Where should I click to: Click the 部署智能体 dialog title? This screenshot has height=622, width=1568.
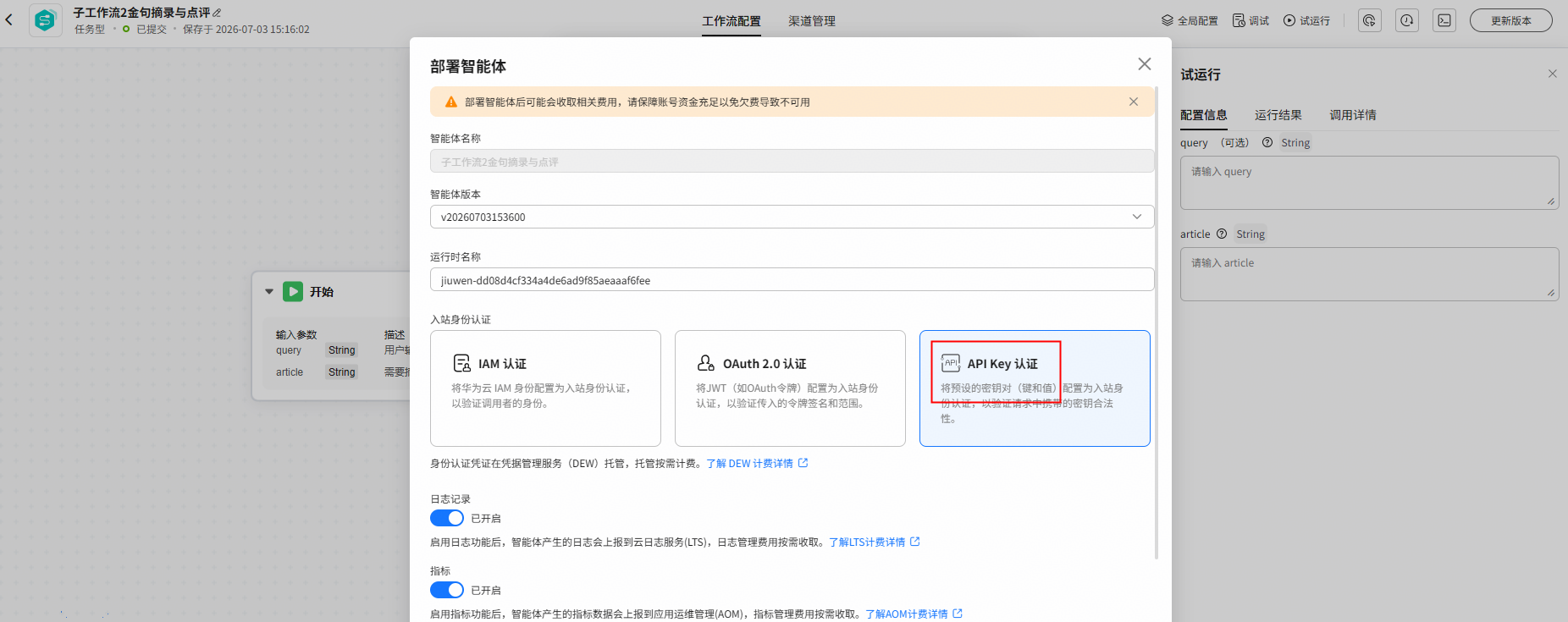468,66
